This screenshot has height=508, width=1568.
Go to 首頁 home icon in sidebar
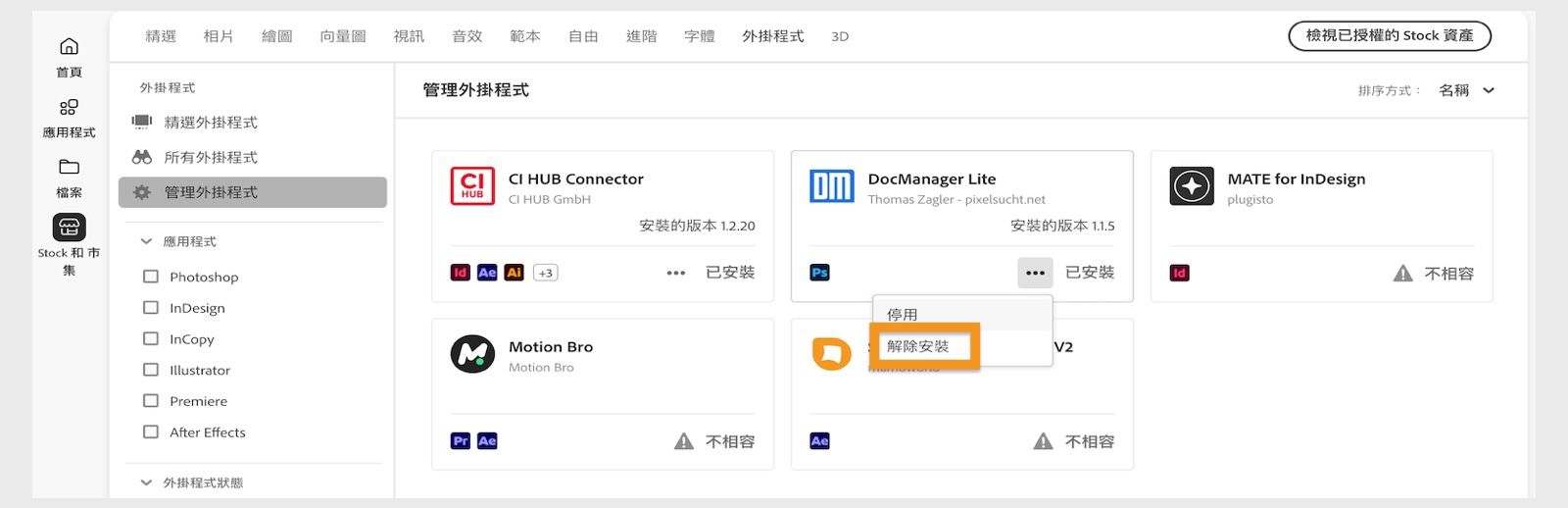pos(69,46)
